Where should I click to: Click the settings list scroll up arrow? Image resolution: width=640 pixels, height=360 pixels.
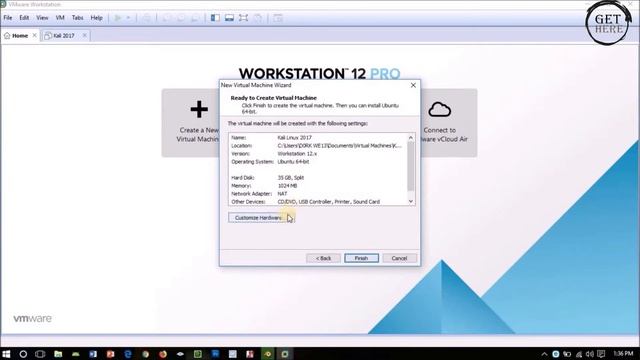tap(411, 138)
